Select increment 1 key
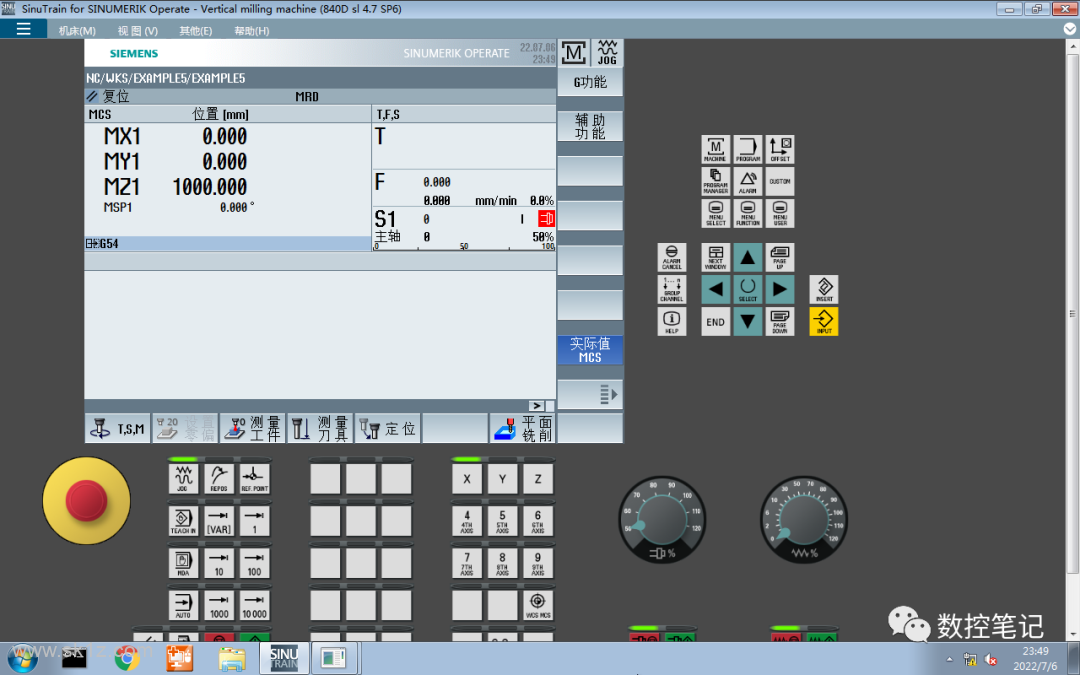Screen dimensions: 1080x675 point(254,521)
